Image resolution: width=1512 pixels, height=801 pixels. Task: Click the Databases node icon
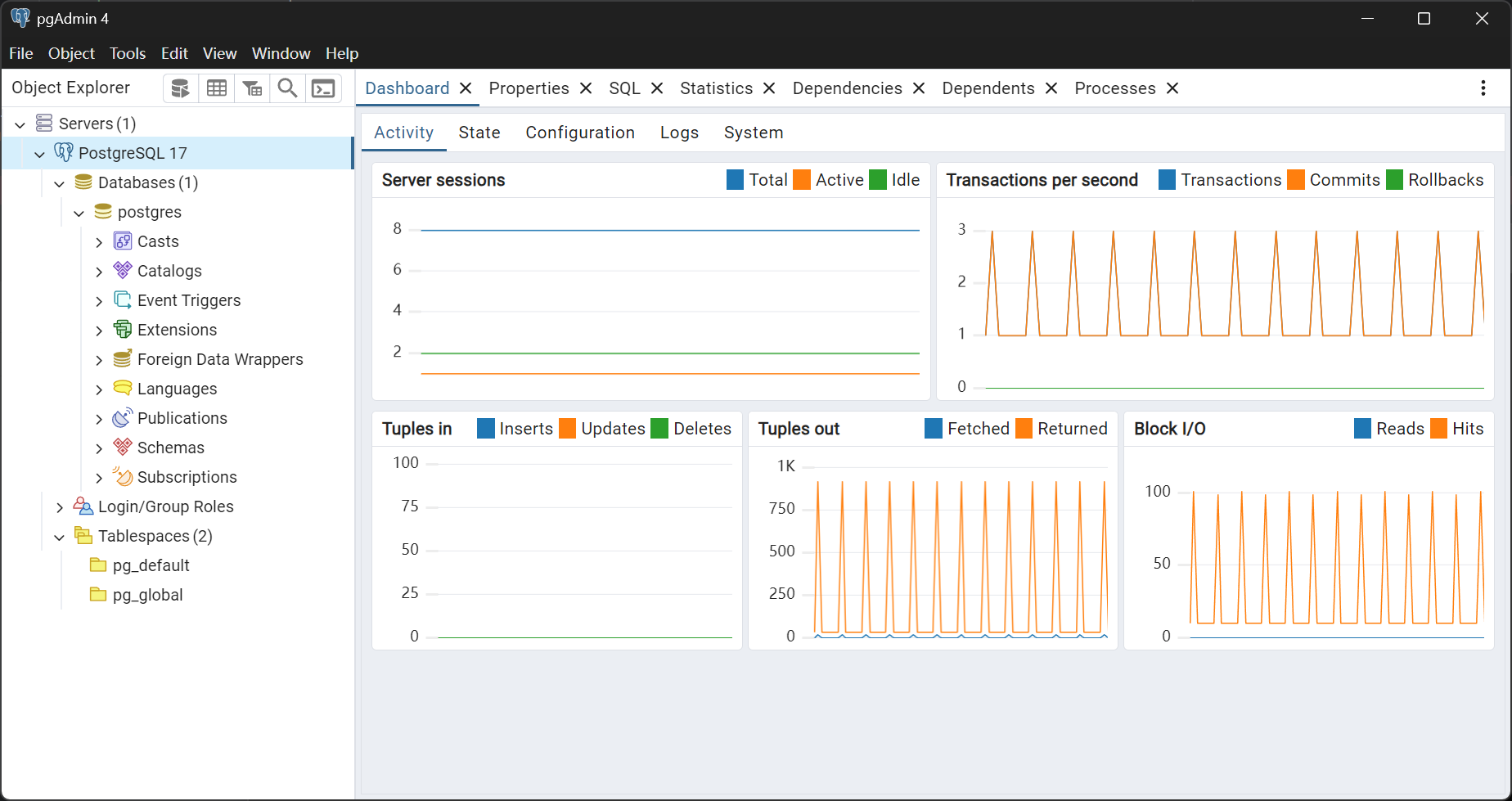pos(83,182)
